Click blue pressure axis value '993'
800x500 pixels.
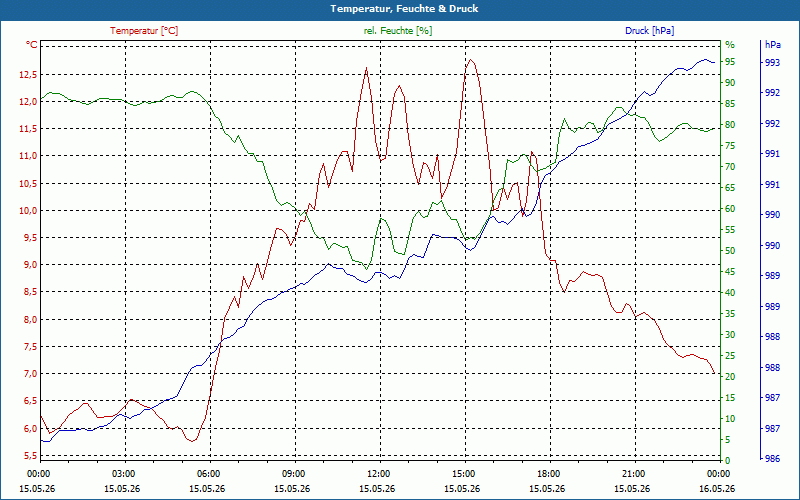(x=772, y=63)
